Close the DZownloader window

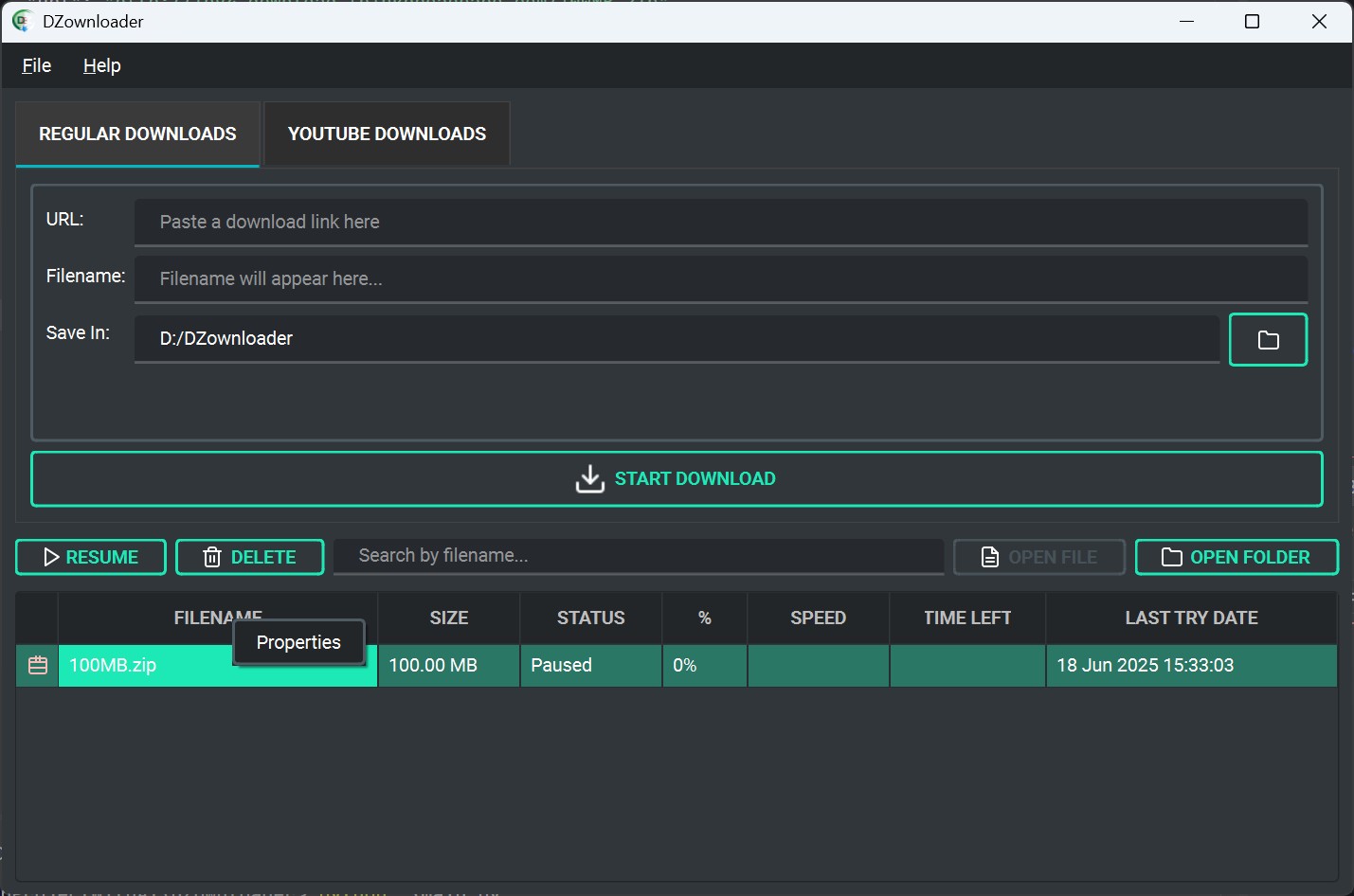pyautogui.click(x=1319, y=21)
